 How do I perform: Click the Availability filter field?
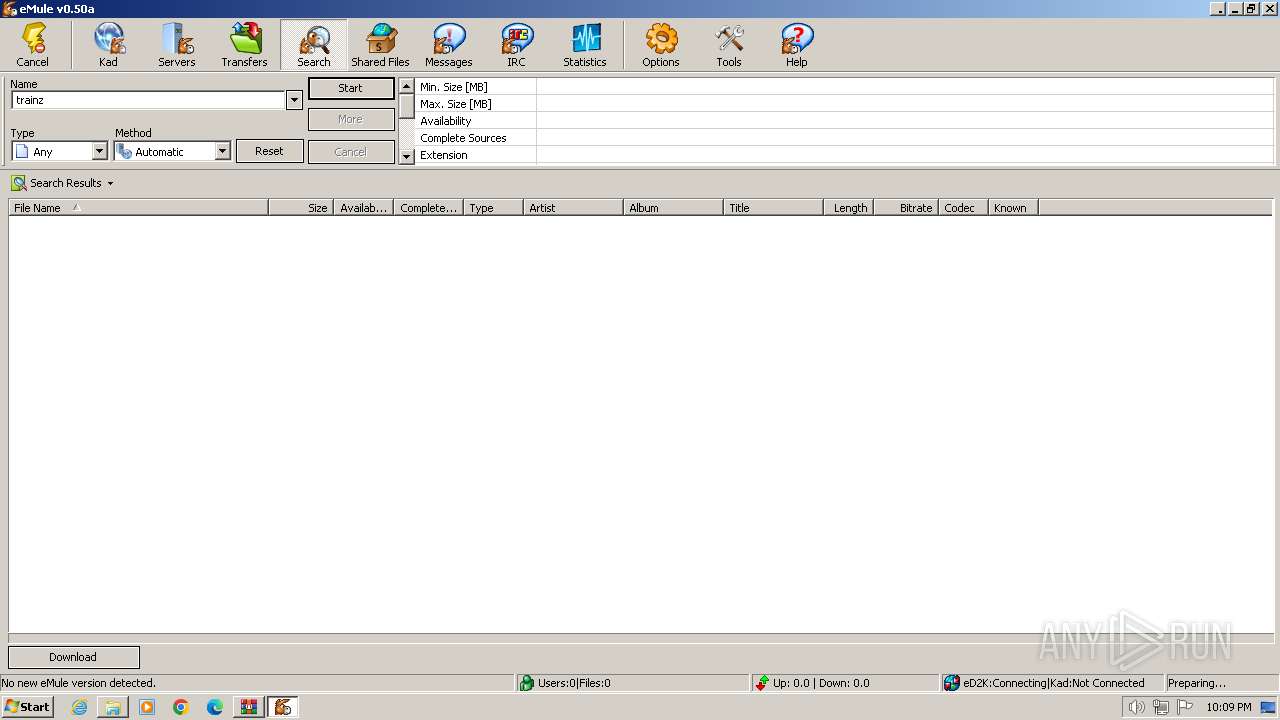pos(904,121)
